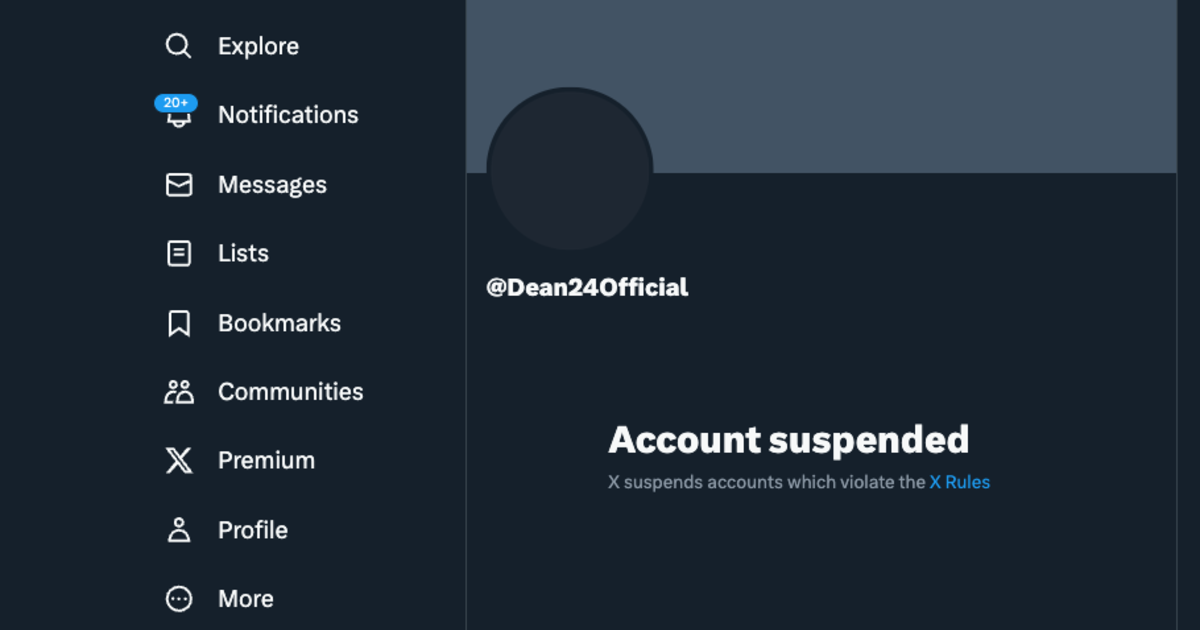Open the Premium subscription page

pyautogui.click(x=265, y=460)
